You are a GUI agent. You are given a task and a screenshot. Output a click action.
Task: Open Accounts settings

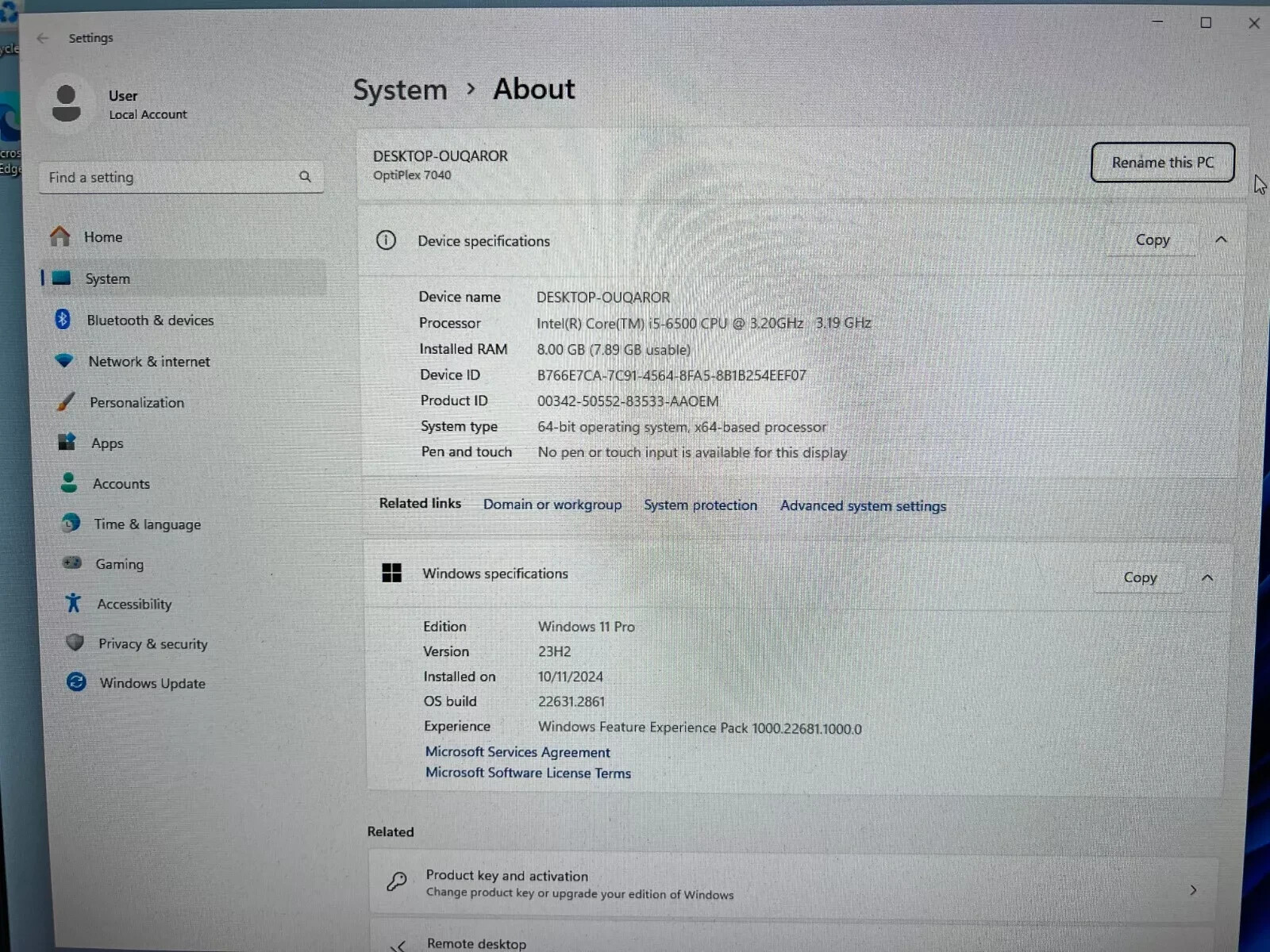(x=188, y=482)
